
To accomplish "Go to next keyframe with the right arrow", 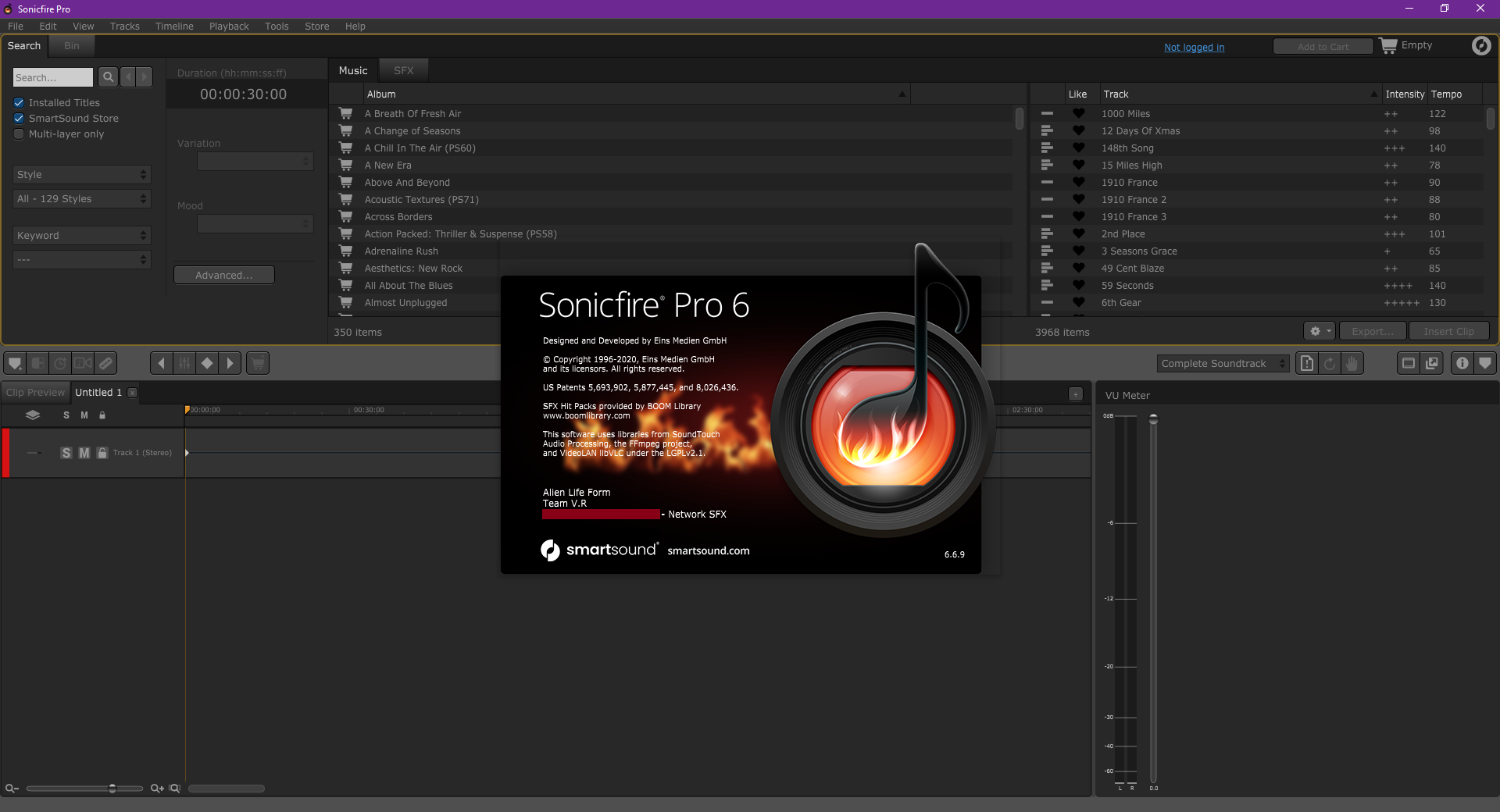I will pyautogui.click(x=230, y=363).
